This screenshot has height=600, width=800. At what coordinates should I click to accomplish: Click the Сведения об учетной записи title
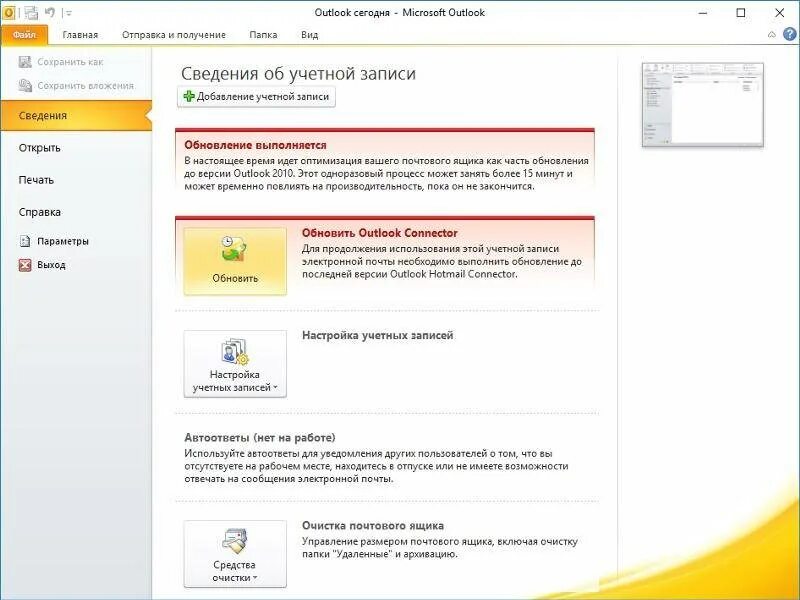pos(298,73)
